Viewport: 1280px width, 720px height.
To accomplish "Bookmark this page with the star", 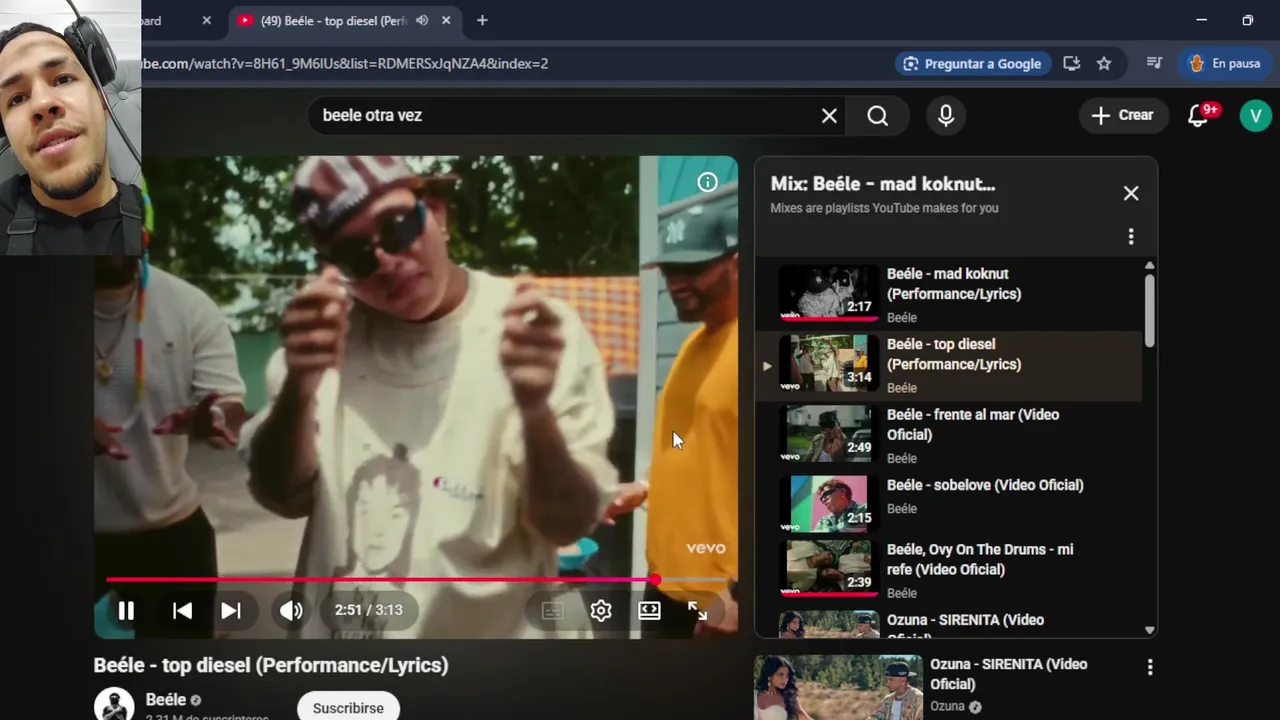I will [x=1104, y=63].
